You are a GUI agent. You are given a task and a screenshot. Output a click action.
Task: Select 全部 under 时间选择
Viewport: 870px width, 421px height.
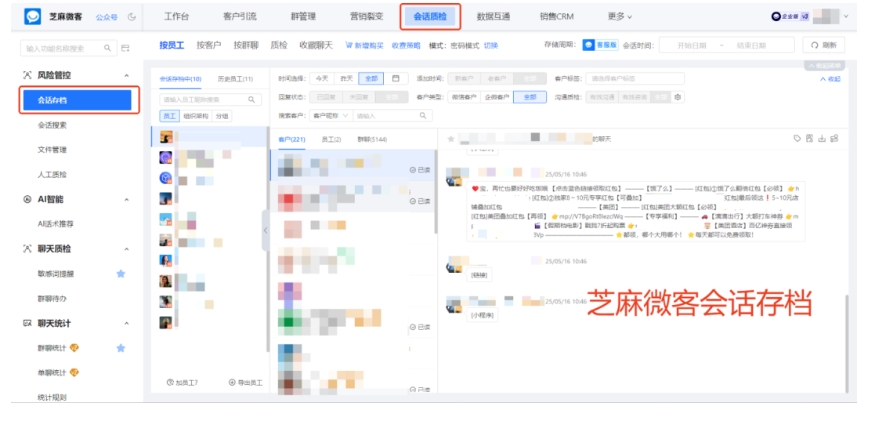[371, 79]
